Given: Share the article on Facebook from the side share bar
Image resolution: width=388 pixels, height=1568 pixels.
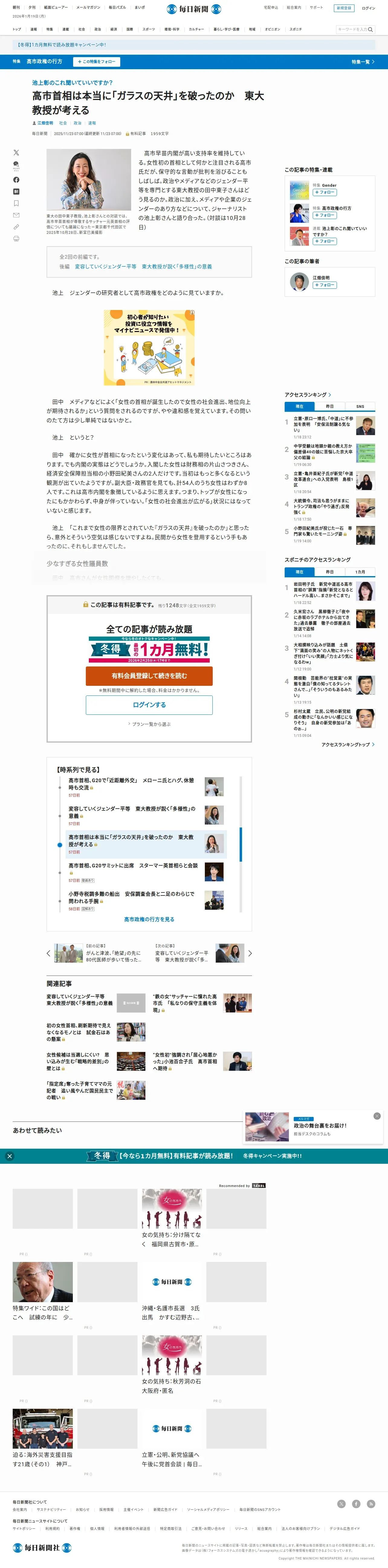Looking at the screenshot, I should point(16,179).
